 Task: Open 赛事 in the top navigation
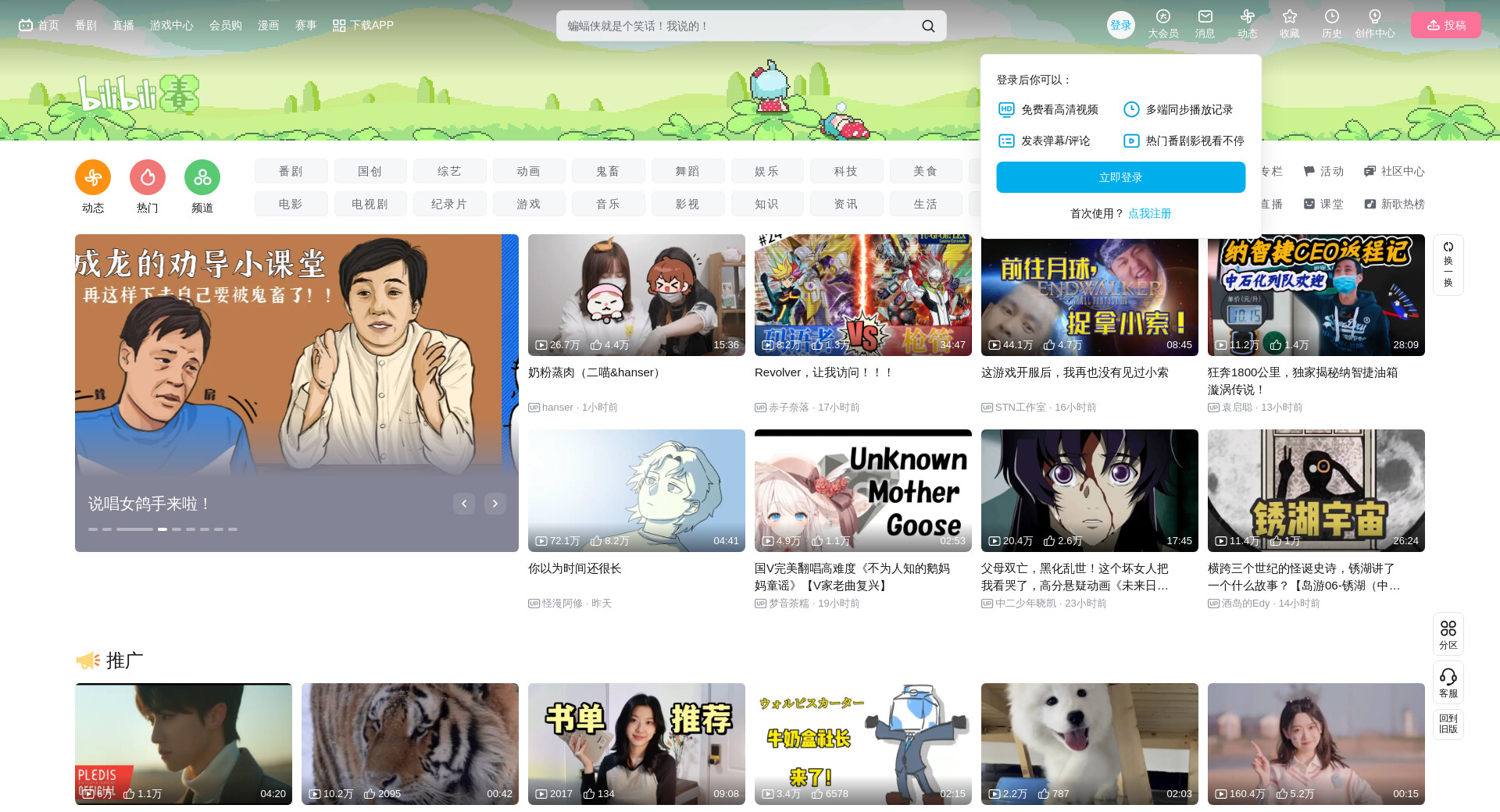click(x=306, y=25)
